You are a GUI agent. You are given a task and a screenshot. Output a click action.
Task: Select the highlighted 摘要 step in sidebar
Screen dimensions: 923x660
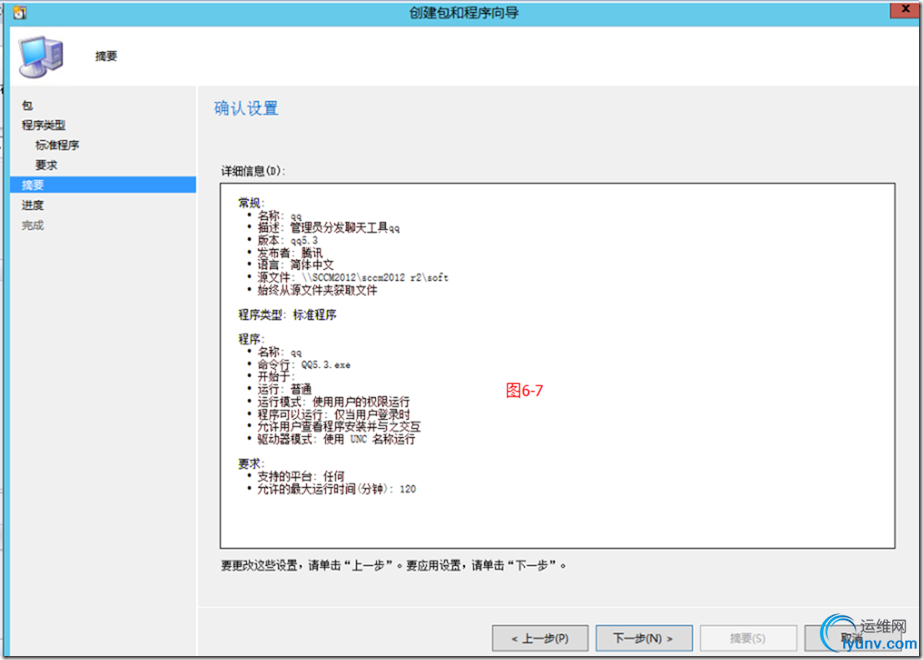[x=103, y=185]
